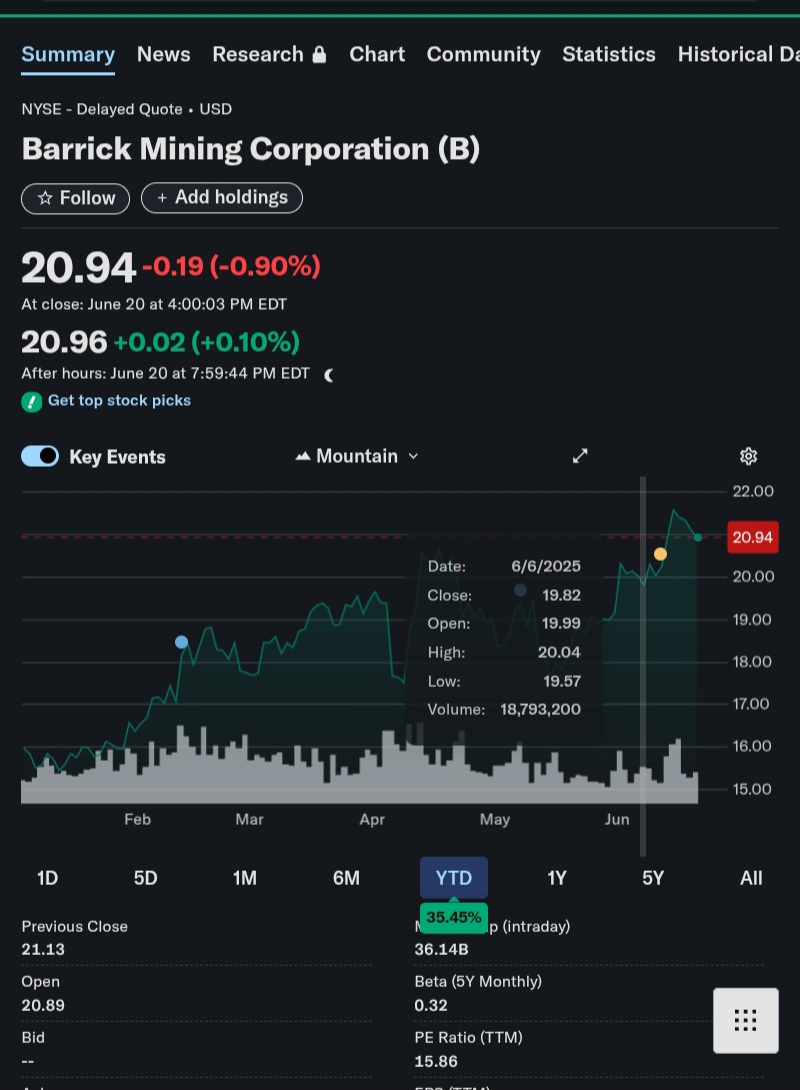
Task: Select the 1Y chart range
Action: tap(557, 878)
